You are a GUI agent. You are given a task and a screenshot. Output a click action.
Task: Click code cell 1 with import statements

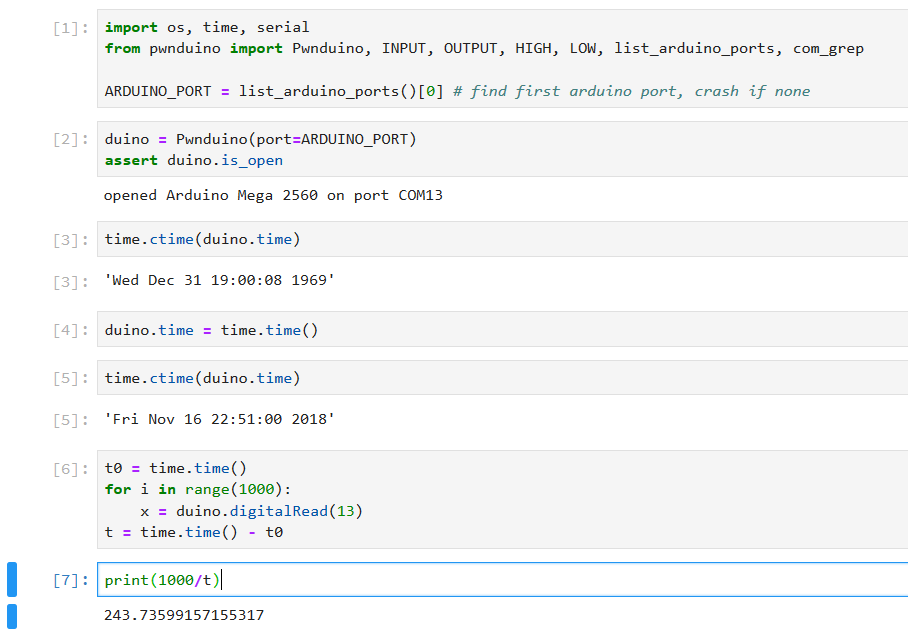(503, 59)
